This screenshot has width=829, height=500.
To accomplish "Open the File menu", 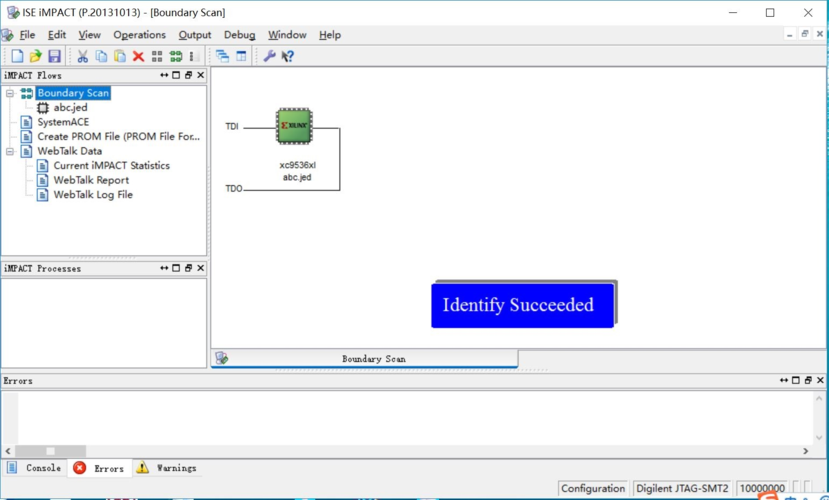I will tap(27, 35).
